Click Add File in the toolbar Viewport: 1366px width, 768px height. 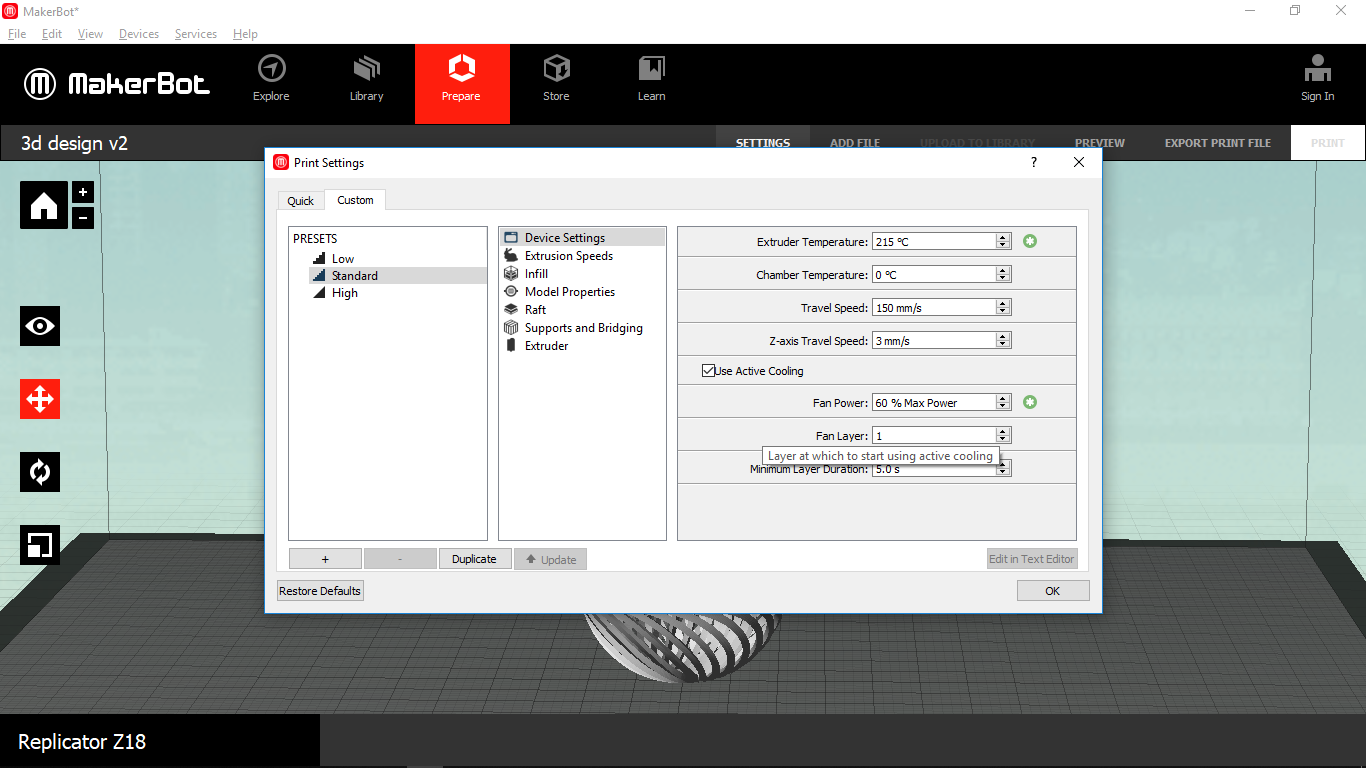[x=855, y=143]
